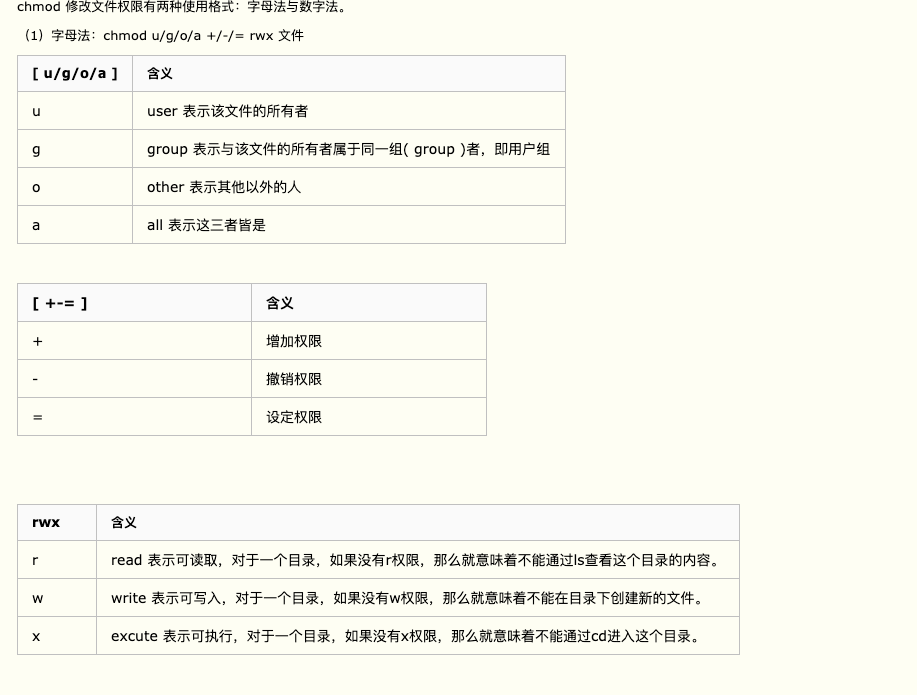917x695 pixels.
Task: Click the 'a' cell in the first table
Action: coord(75,225)
